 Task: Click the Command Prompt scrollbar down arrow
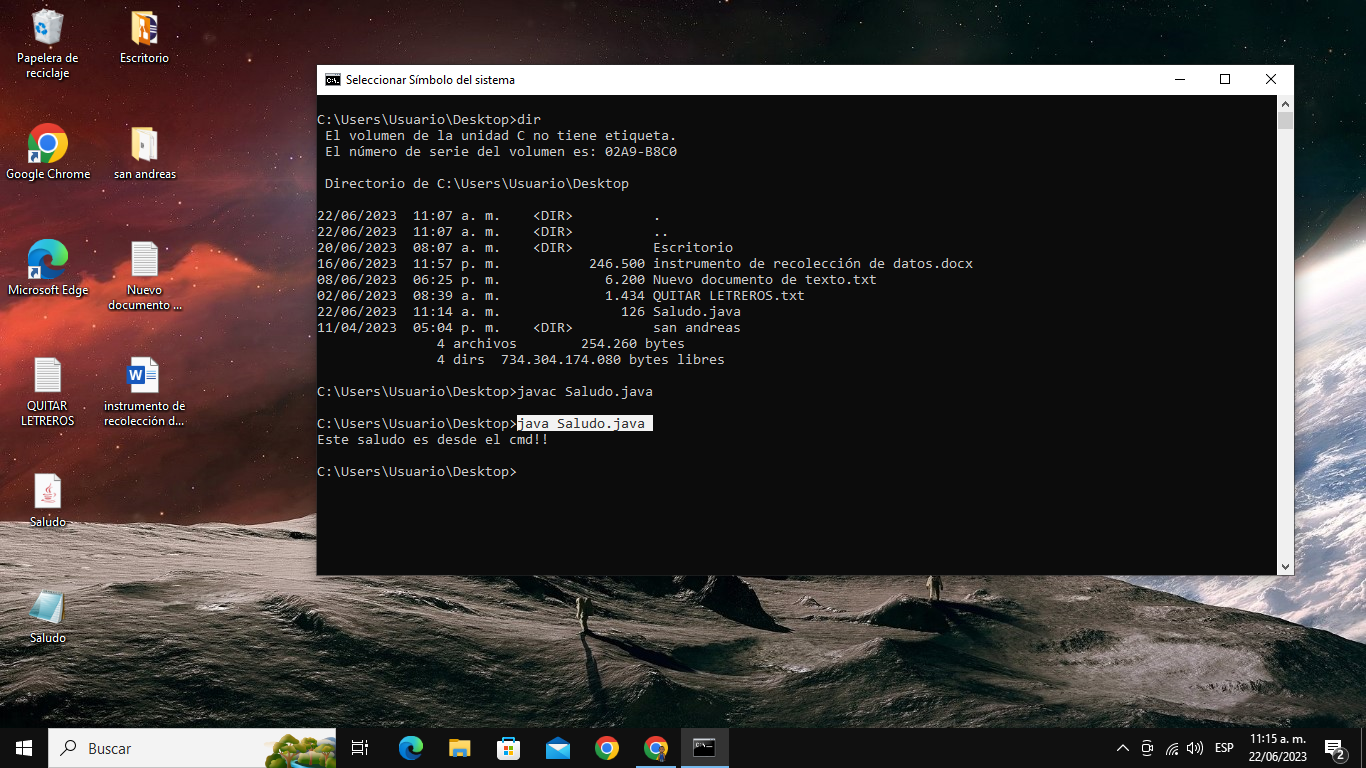point(1286,567)
